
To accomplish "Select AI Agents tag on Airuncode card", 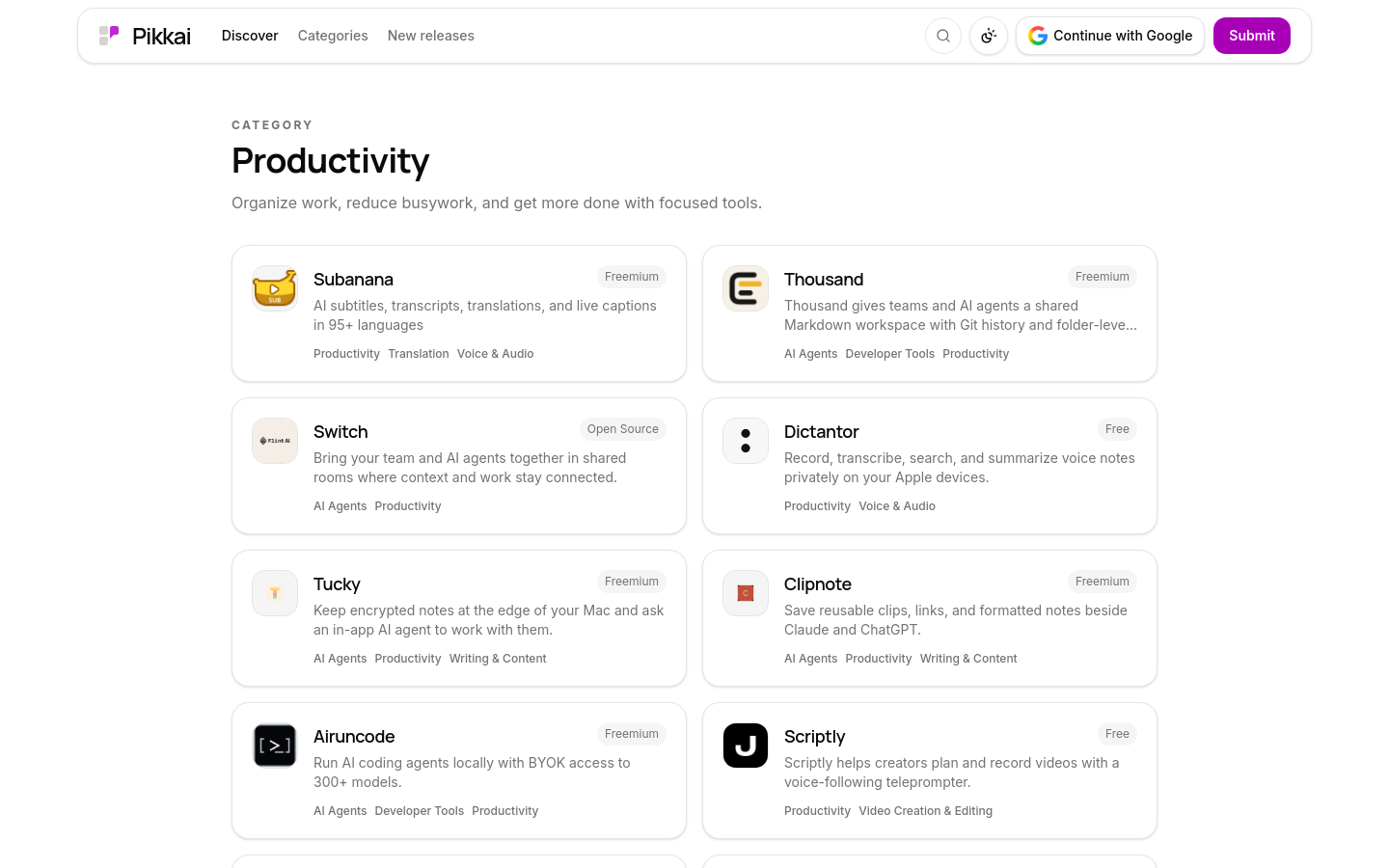I will 340,811.
